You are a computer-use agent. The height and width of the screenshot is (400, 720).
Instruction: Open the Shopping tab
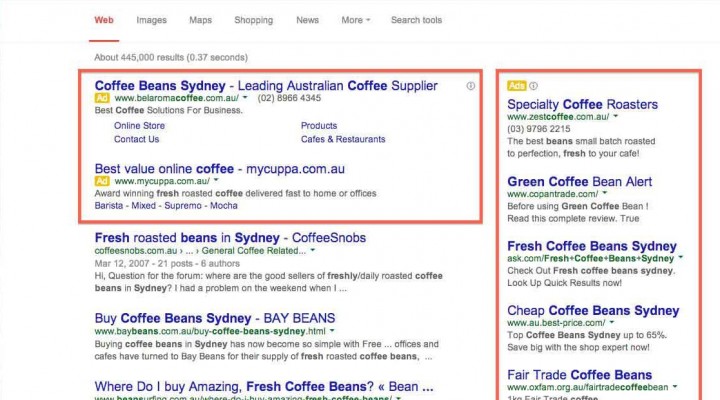[x=253, y=20]
